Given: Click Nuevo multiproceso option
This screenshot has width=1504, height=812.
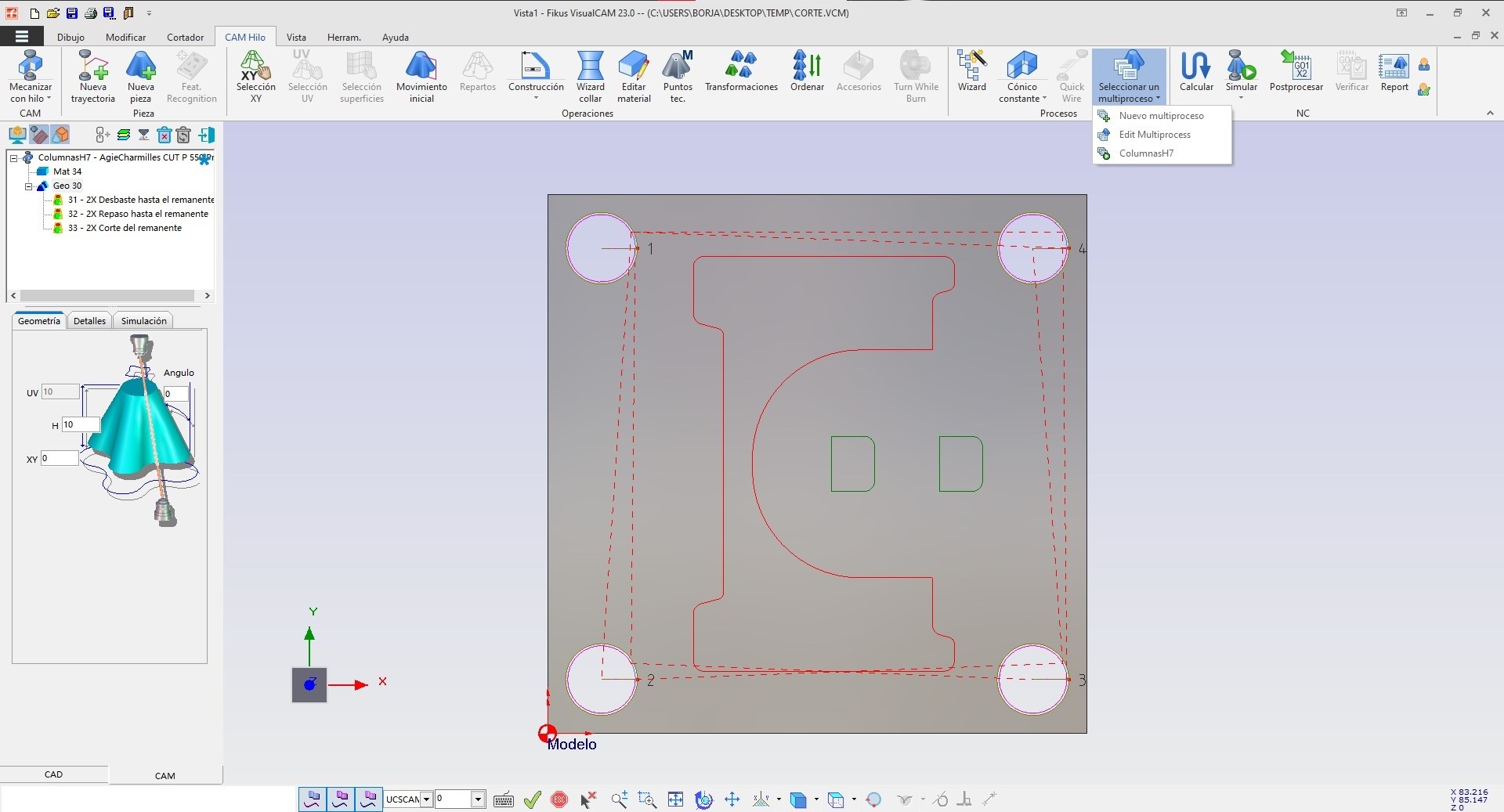Looking at the screenshot, I should [1162, 115].
